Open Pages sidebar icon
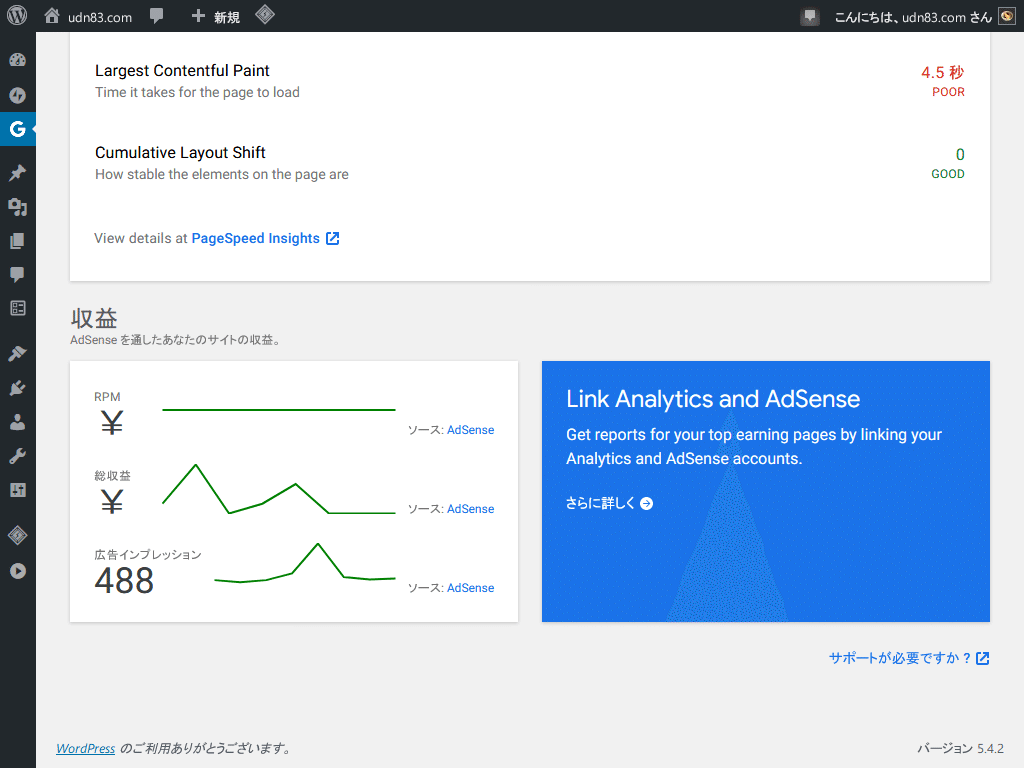 pos(18,241)
